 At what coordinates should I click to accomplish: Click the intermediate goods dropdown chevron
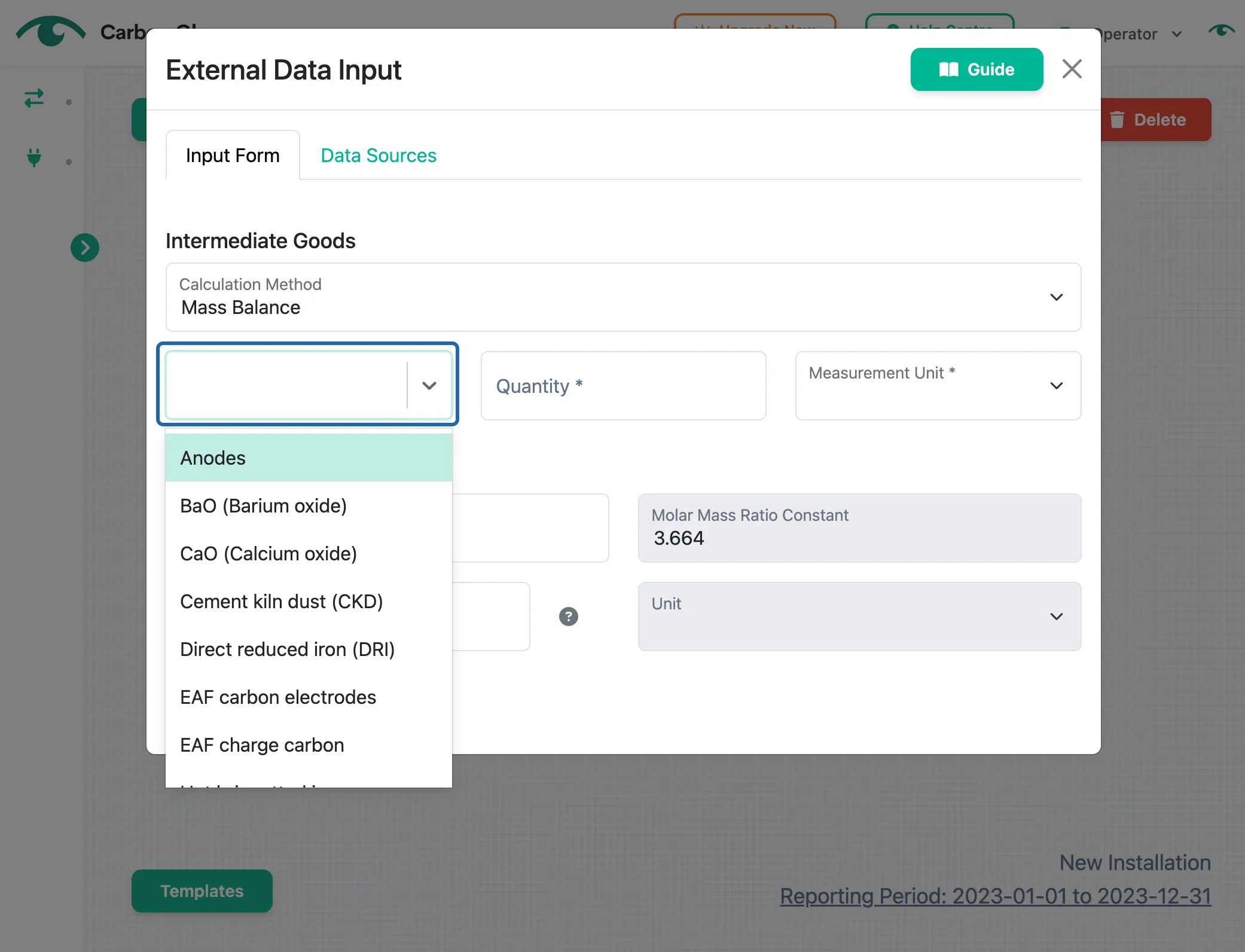pos(429,386)
